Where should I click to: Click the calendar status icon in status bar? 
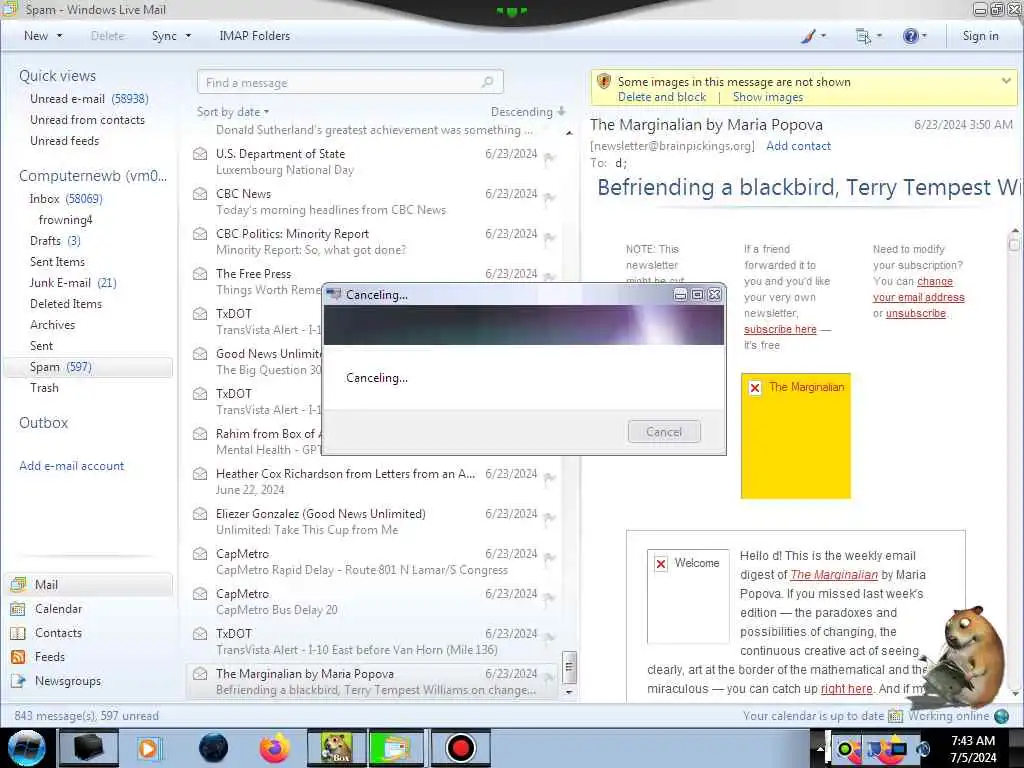coord(895,716)
